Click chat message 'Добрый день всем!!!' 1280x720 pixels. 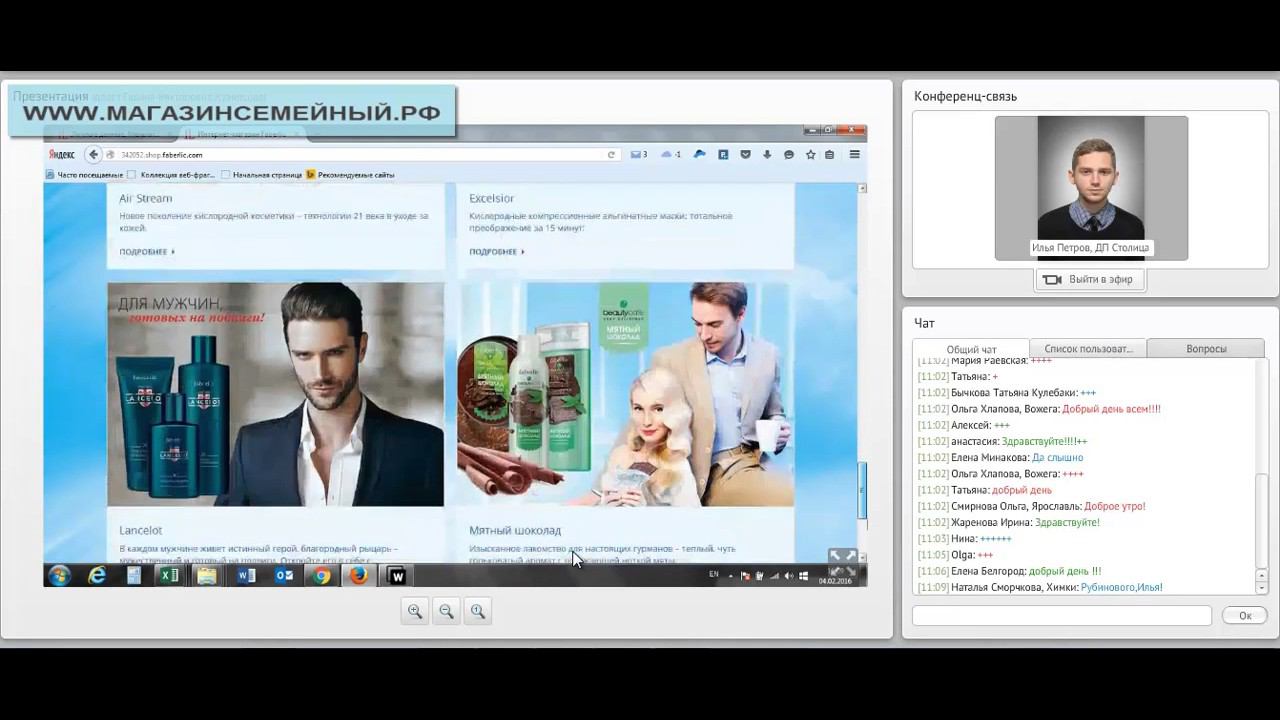click(1111, 409)
